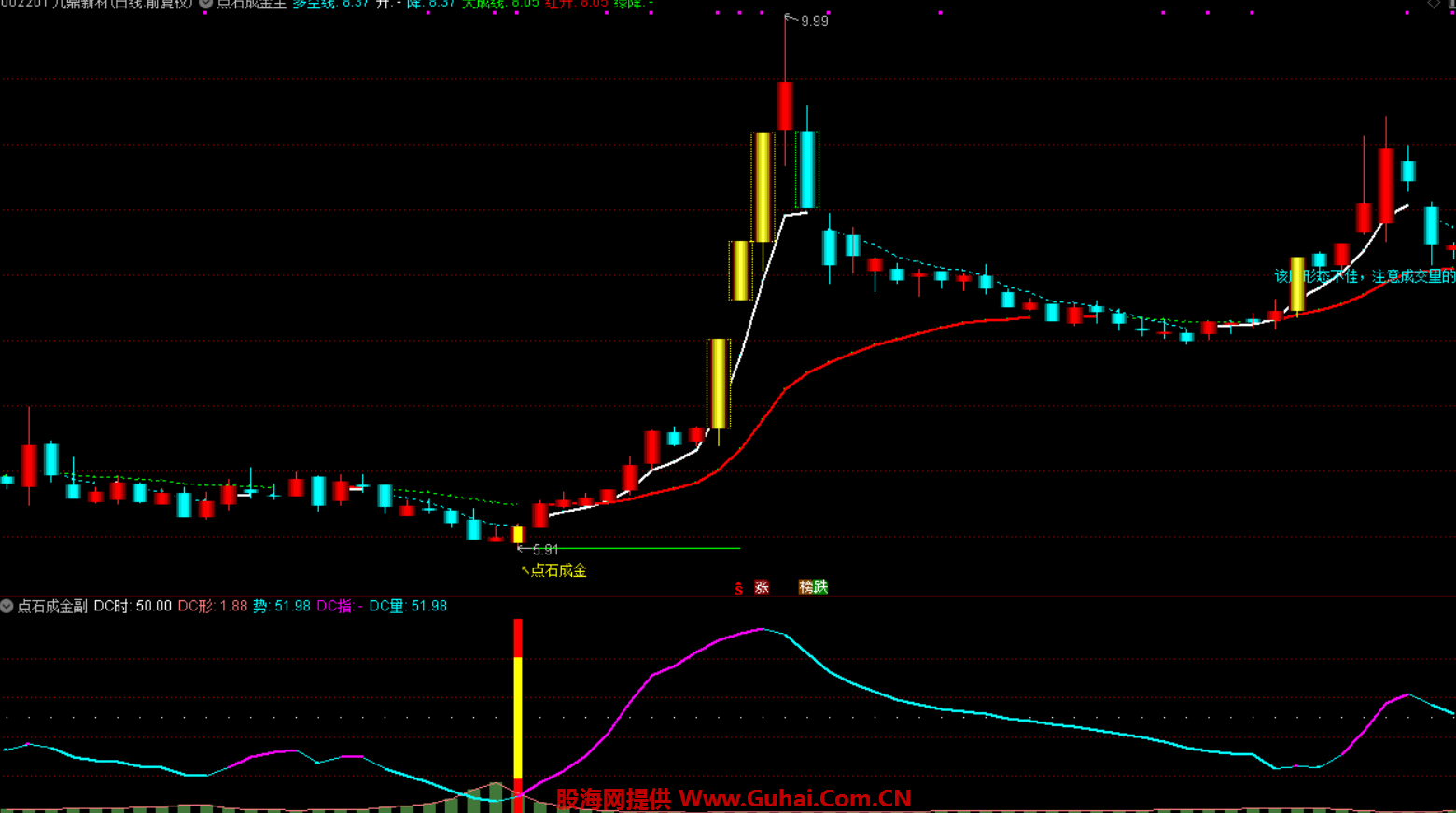Click the diamond icon at top right

tap(1434, 4)
